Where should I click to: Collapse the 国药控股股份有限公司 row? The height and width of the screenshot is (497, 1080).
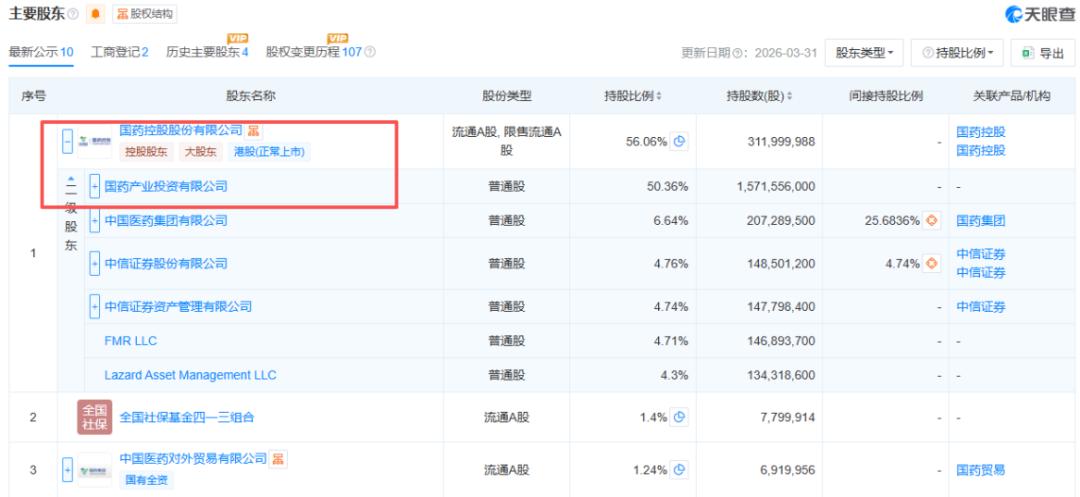pyautogui.click(x=67, y=142)
